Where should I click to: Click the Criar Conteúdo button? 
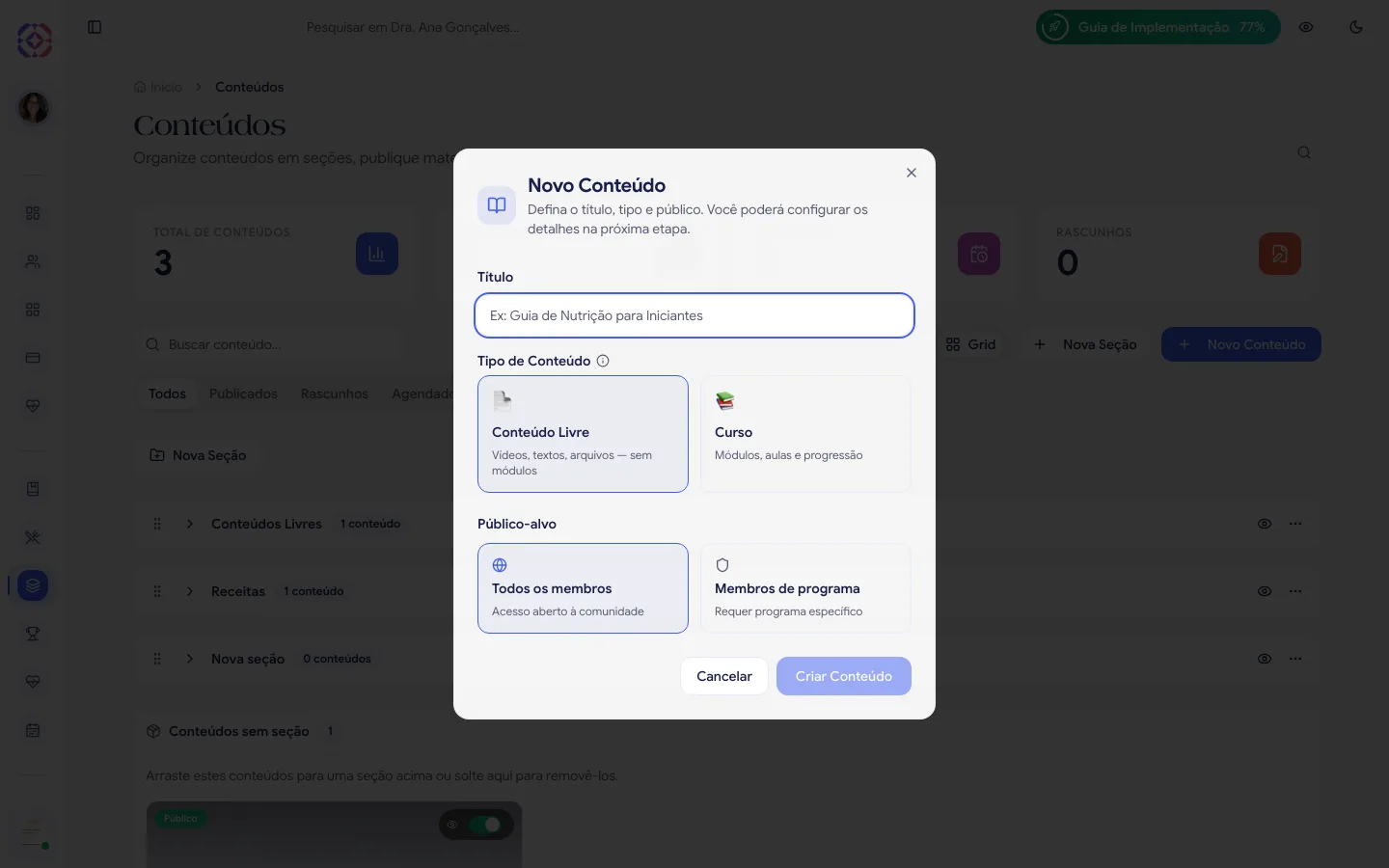(x=844, y=676)
